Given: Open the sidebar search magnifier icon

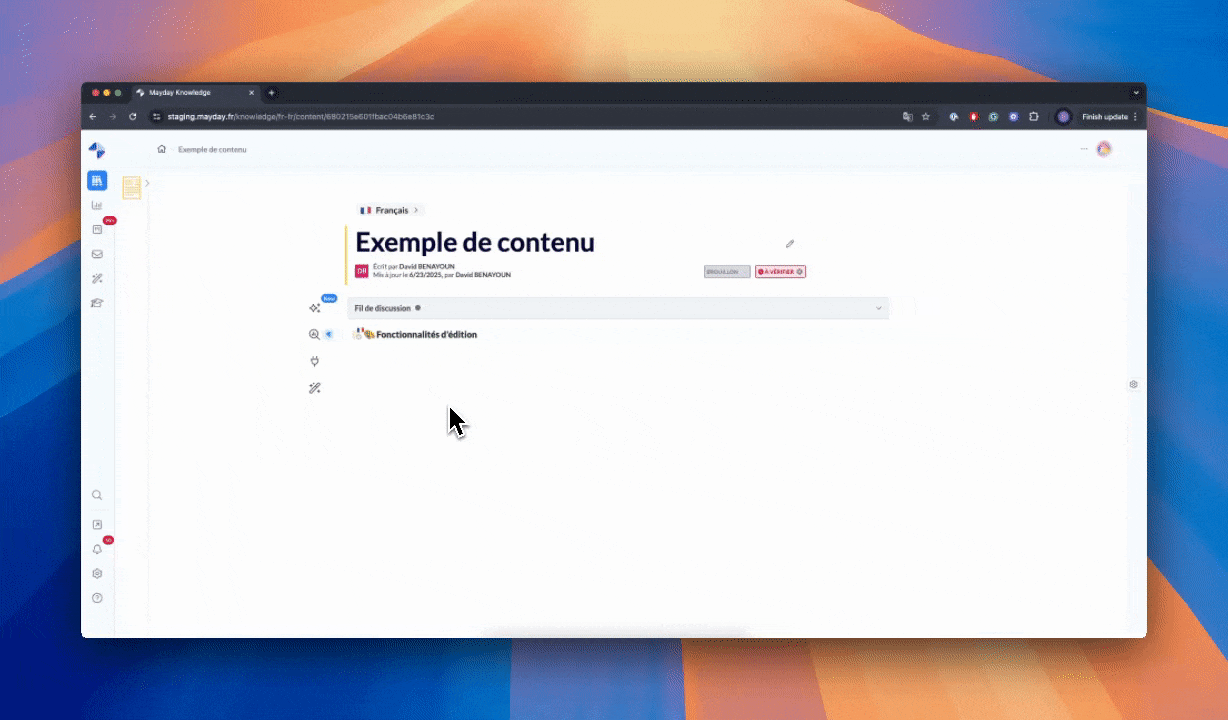Looking at the screenshot, I should point(97,495).
